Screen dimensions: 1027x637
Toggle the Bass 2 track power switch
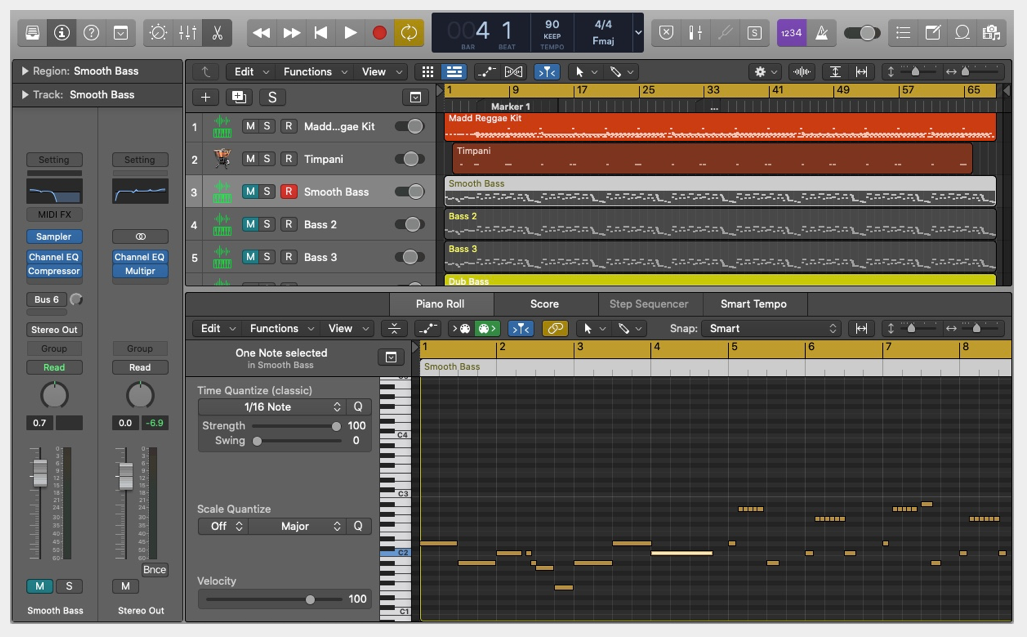pyautogui.click(x=409, y=225)
